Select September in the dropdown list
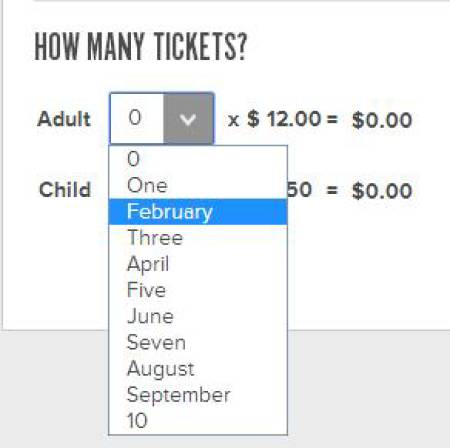 pyautogui.click(x=198, y=395)
